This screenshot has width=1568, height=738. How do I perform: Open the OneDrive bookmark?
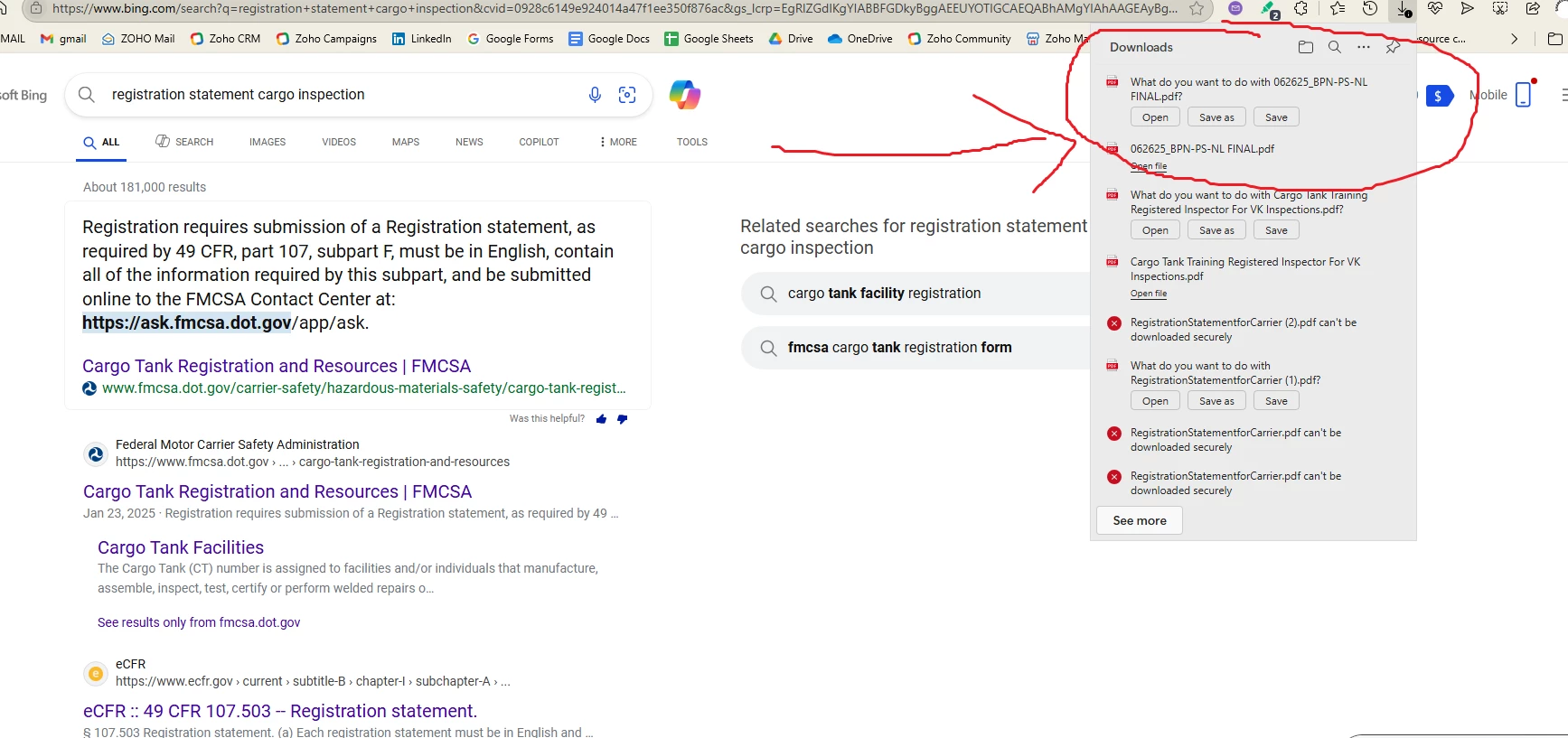[x=859, y=39]
